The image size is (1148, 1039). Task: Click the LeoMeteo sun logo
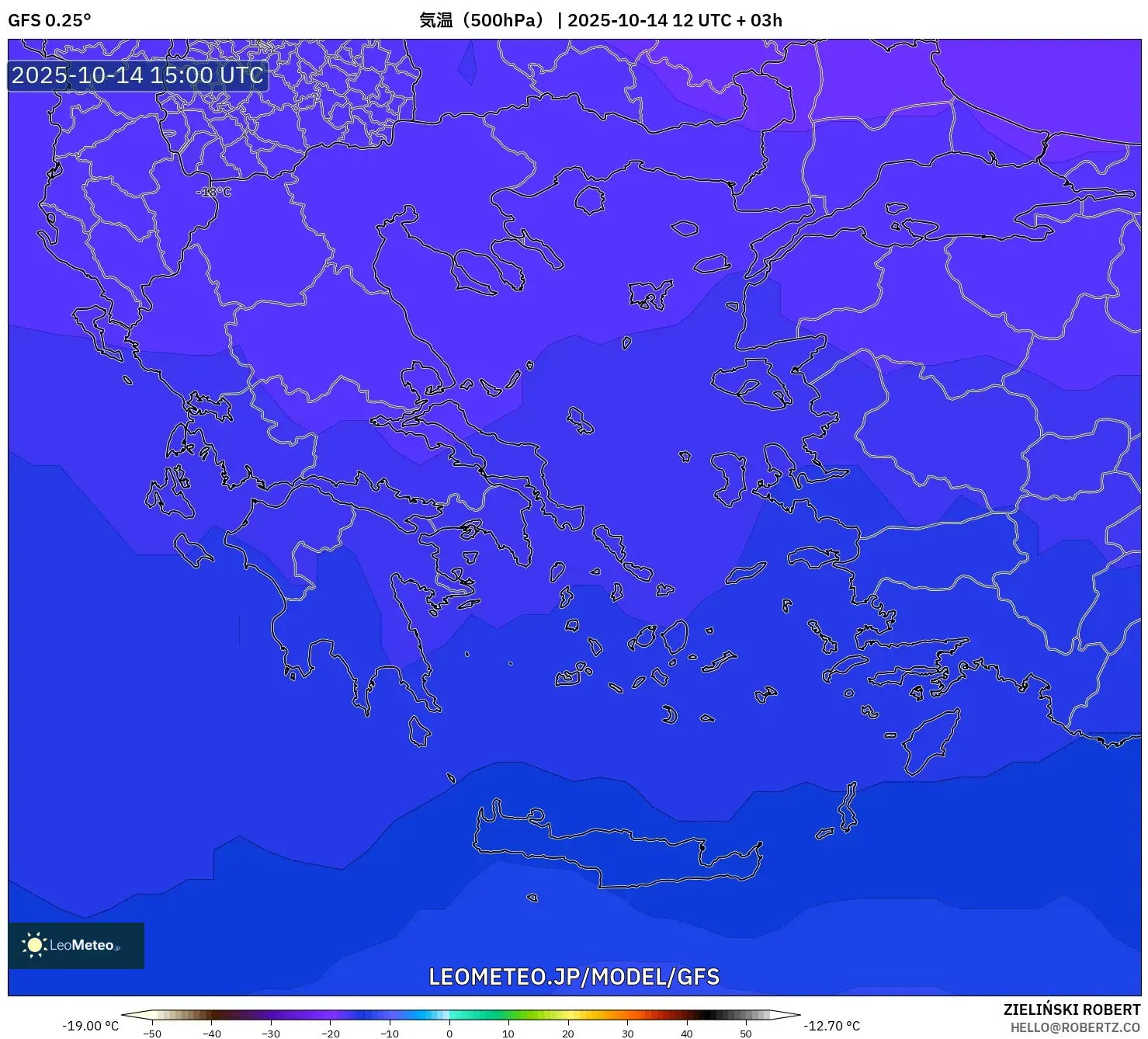coord(35,945)
